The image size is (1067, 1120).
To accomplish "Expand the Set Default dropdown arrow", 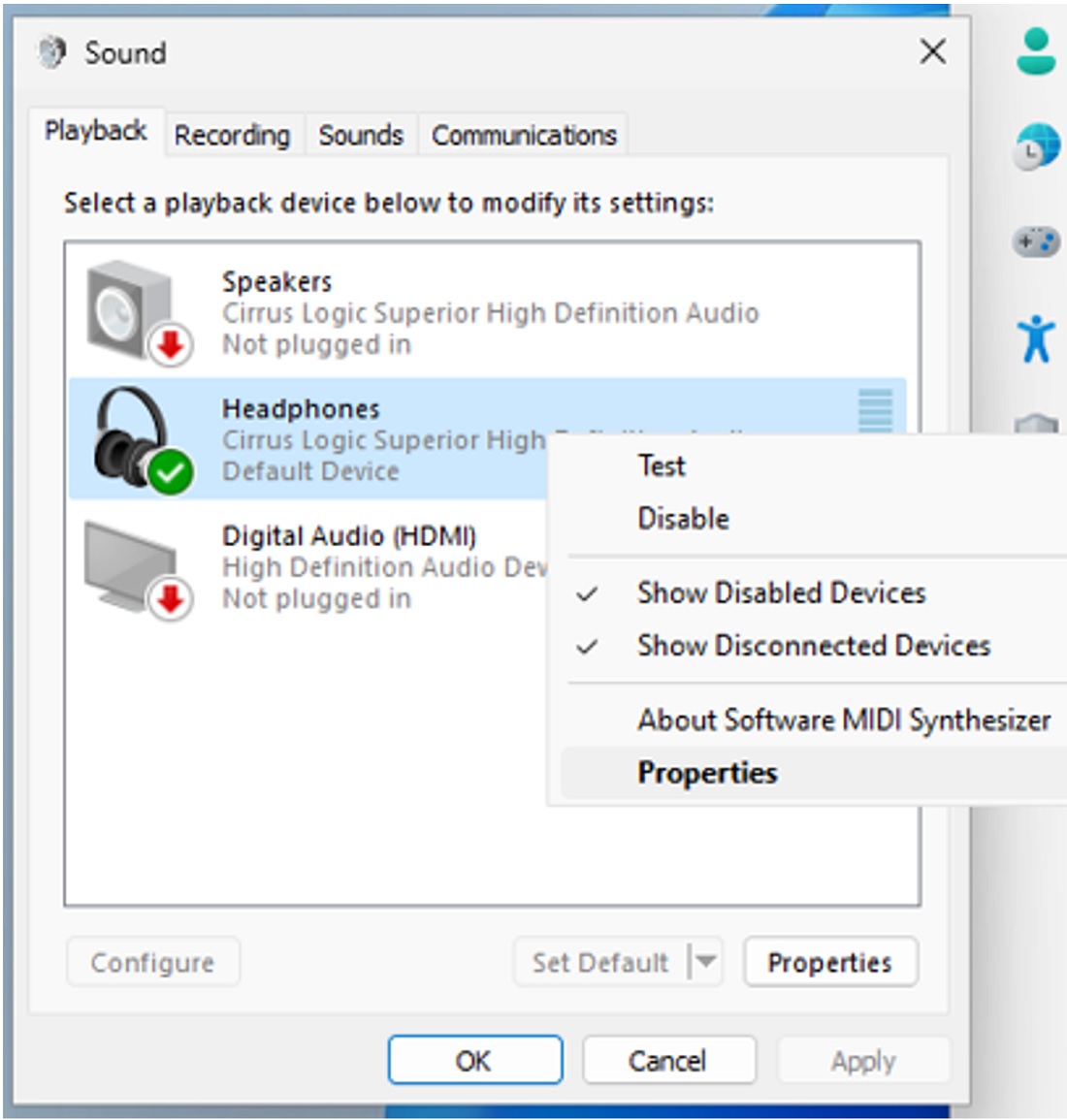I will [706, 962].
